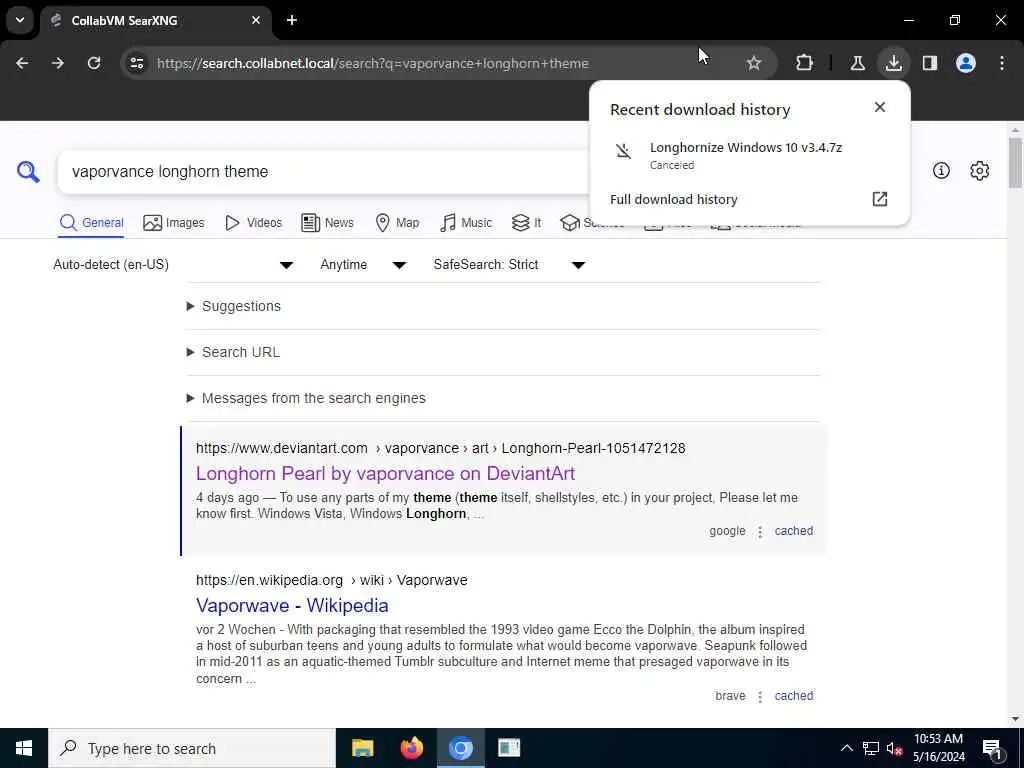Reload the current page
Screen dimensions: 1024x768
[94, 63]
